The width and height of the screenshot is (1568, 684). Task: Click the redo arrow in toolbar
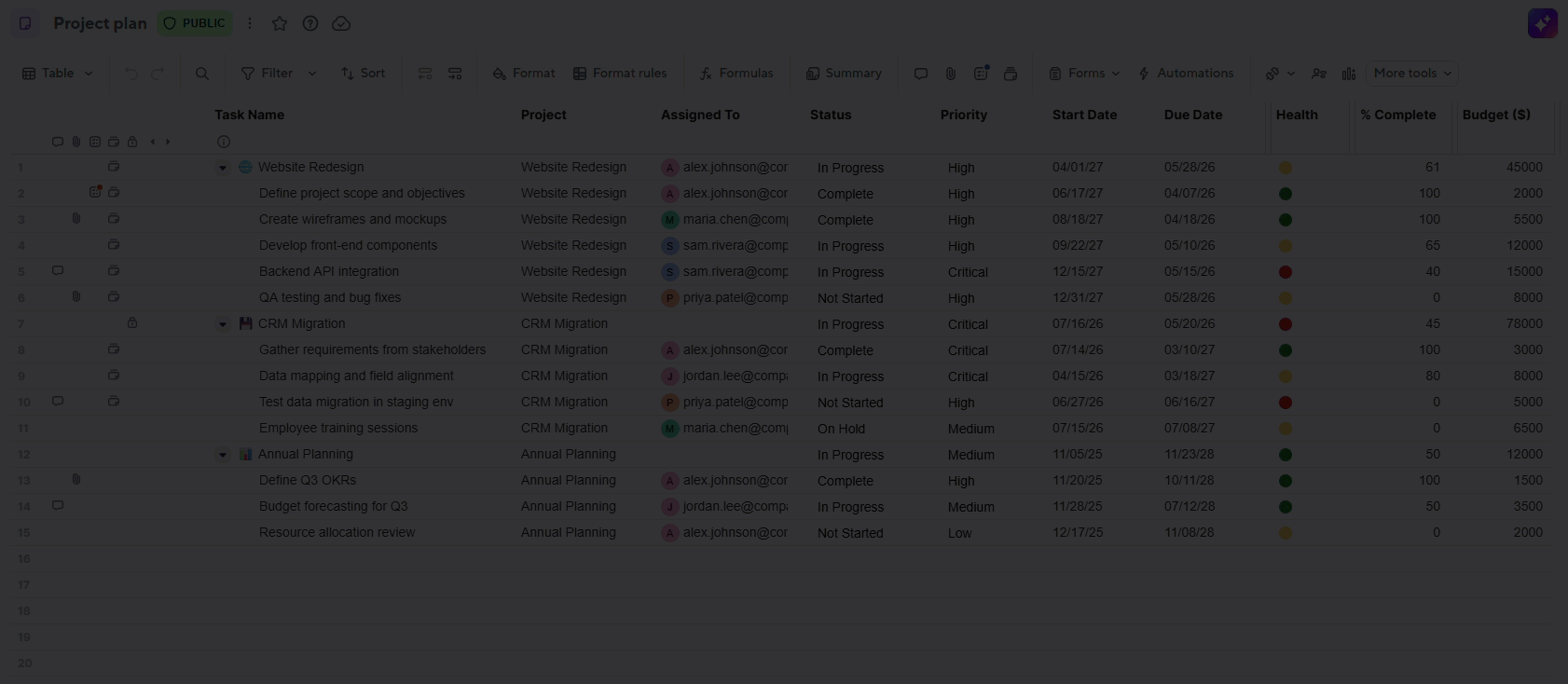158,74
